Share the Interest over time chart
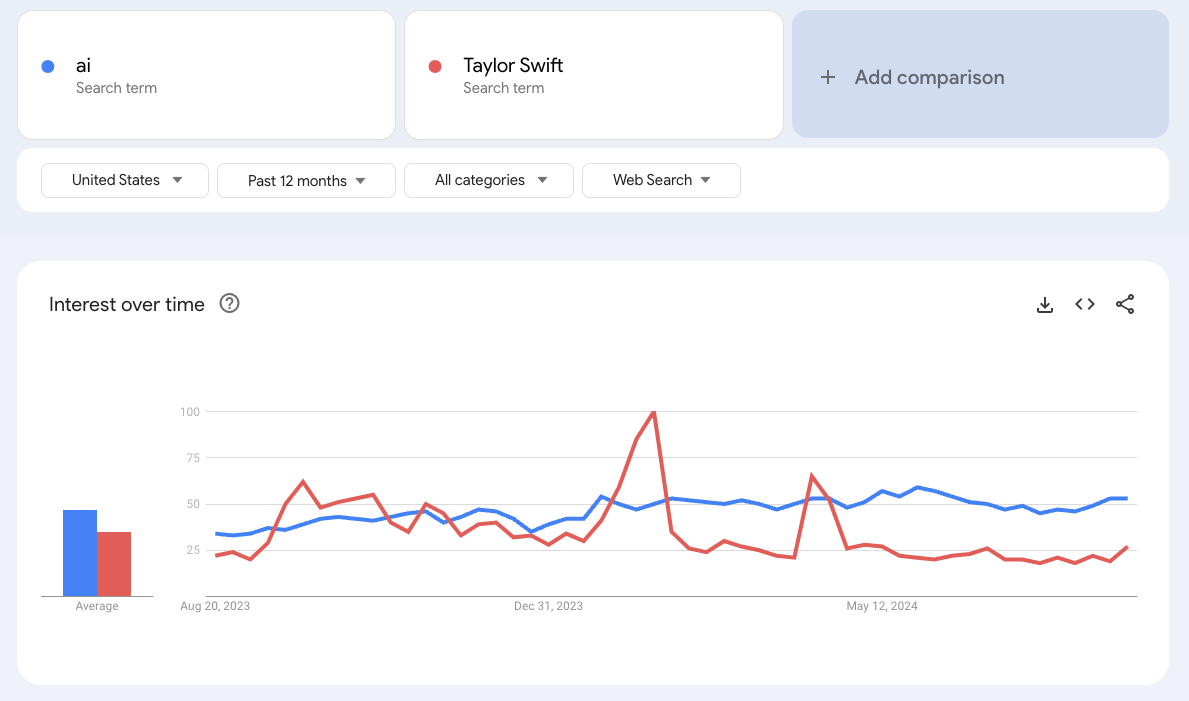This screenshot has height=701, width=1189. pyautogui.click(x=1125, y=305)
